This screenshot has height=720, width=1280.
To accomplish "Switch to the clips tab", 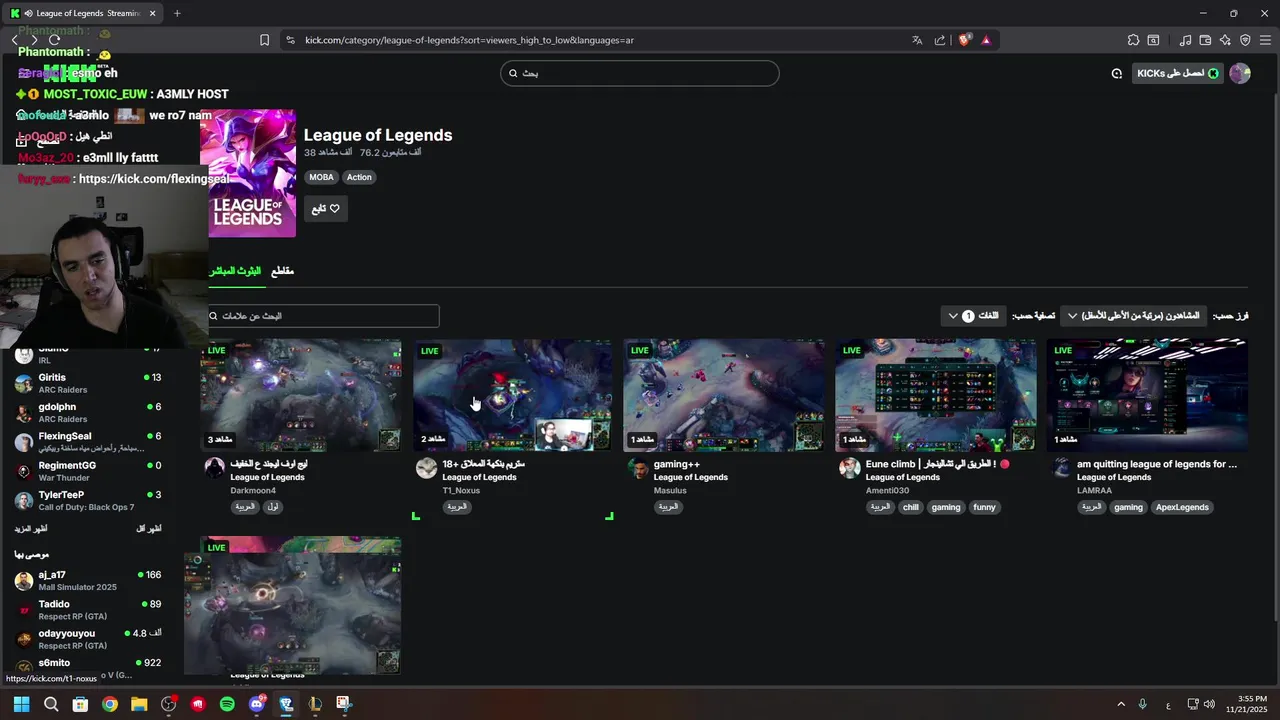I will click(283, 271).
